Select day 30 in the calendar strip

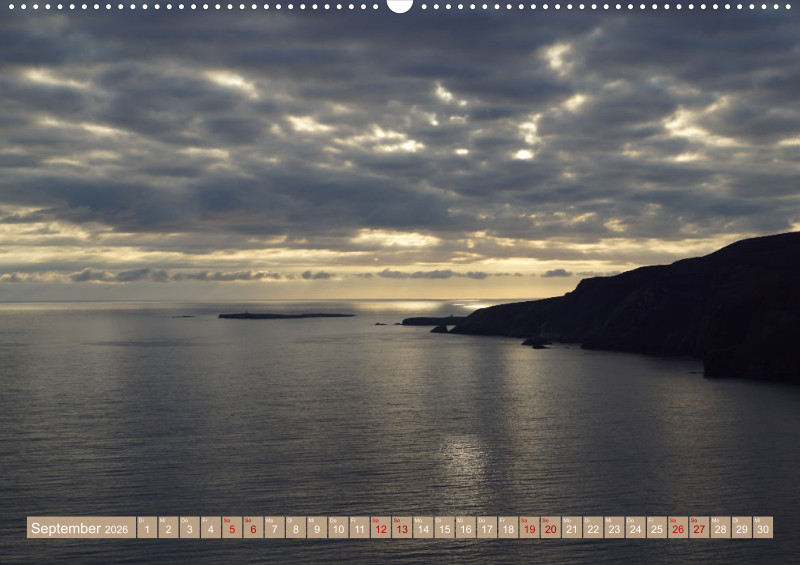(764, 527)
